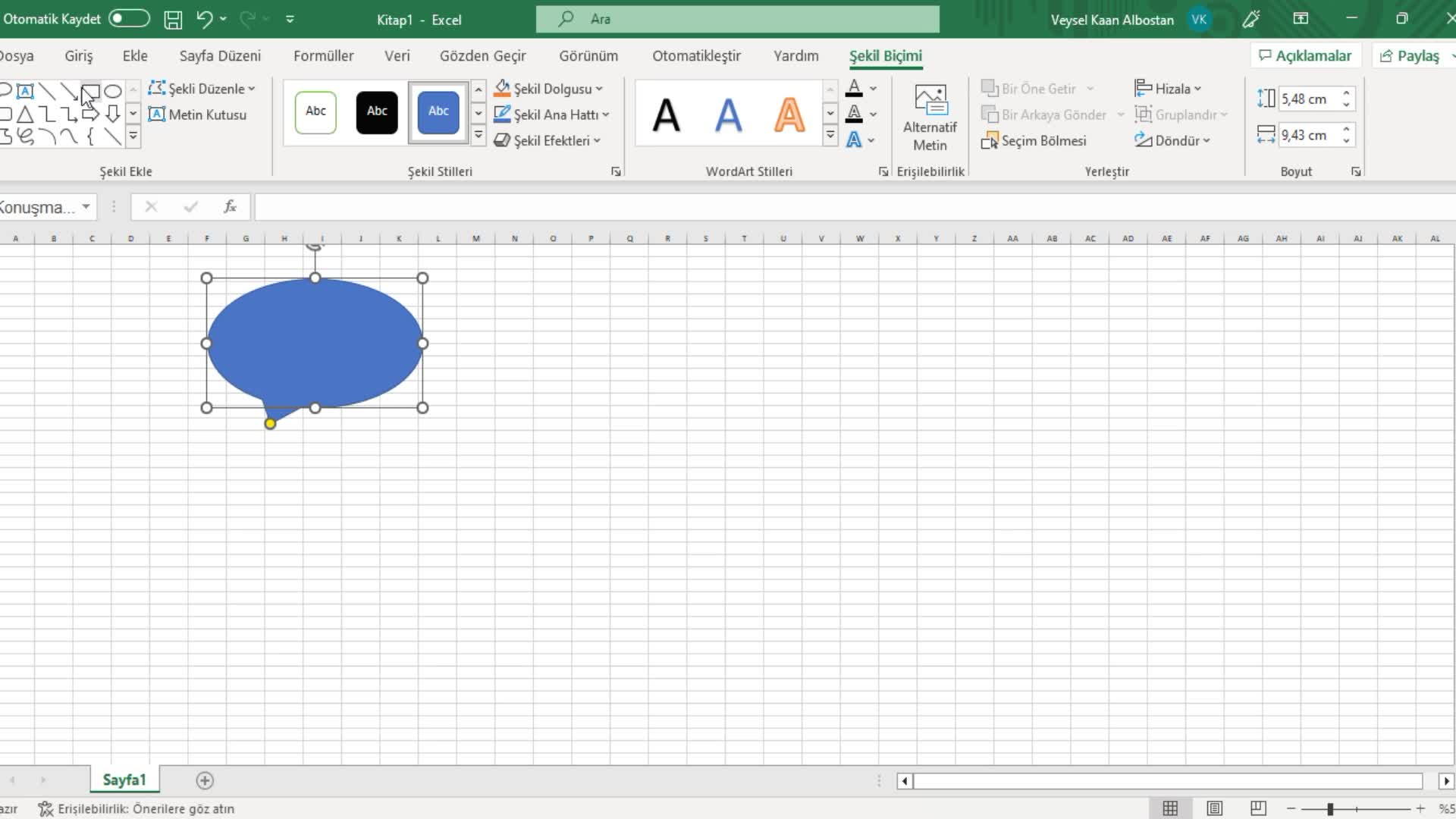Screen dimensions: 1456x819
Task: Click the insert function fx icon
Action: 230,206
